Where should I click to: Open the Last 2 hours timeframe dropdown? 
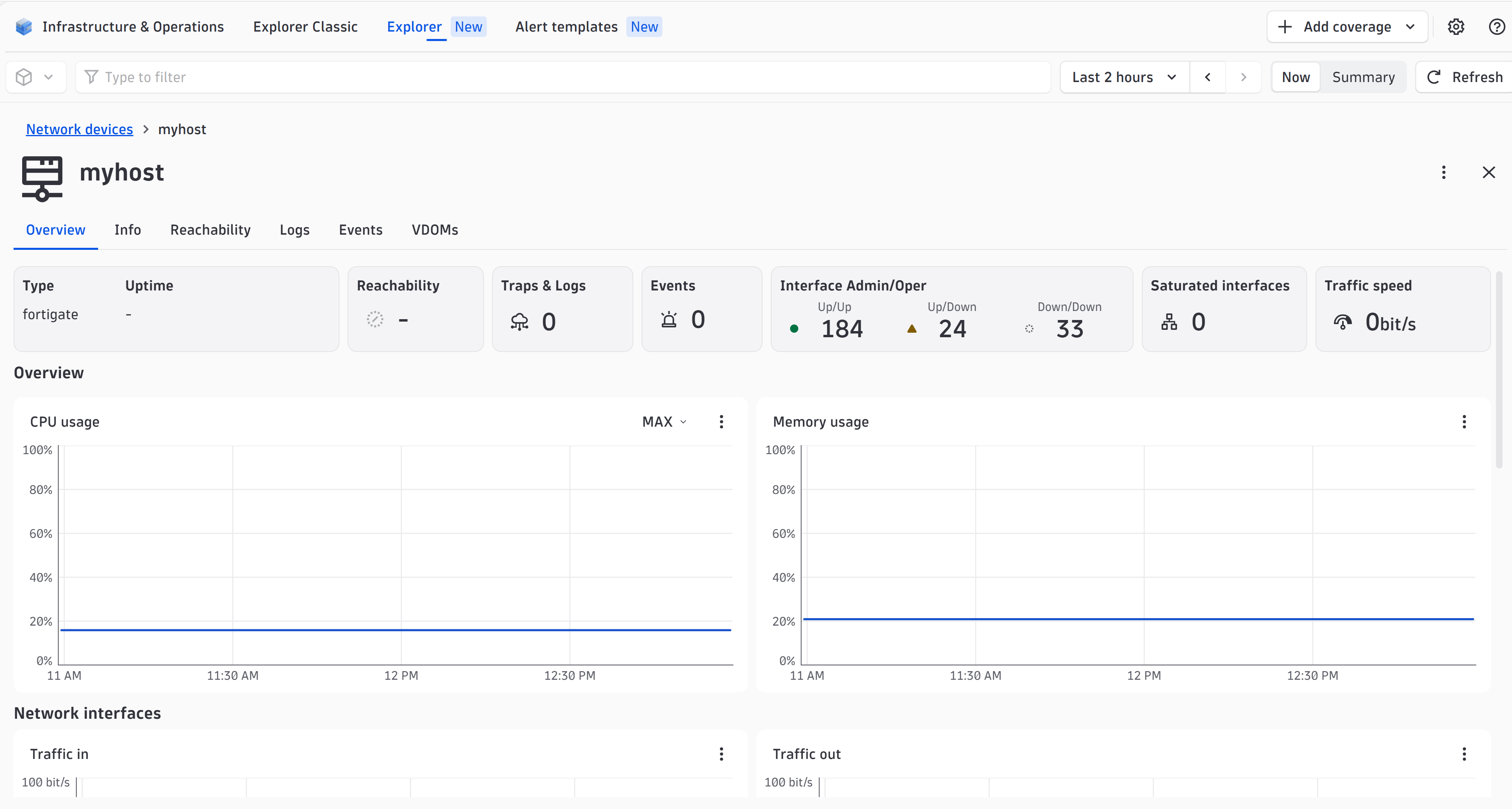point(1125,78)
